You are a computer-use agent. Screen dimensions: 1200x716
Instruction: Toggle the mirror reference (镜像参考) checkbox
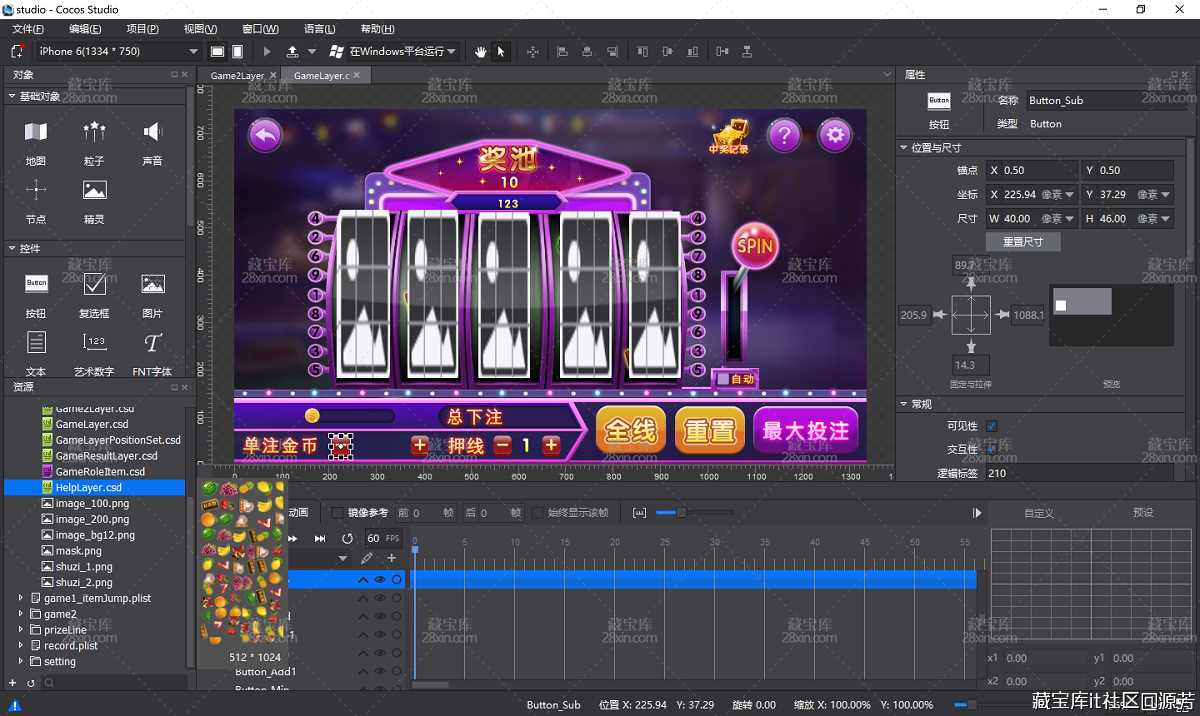[337, 513]
